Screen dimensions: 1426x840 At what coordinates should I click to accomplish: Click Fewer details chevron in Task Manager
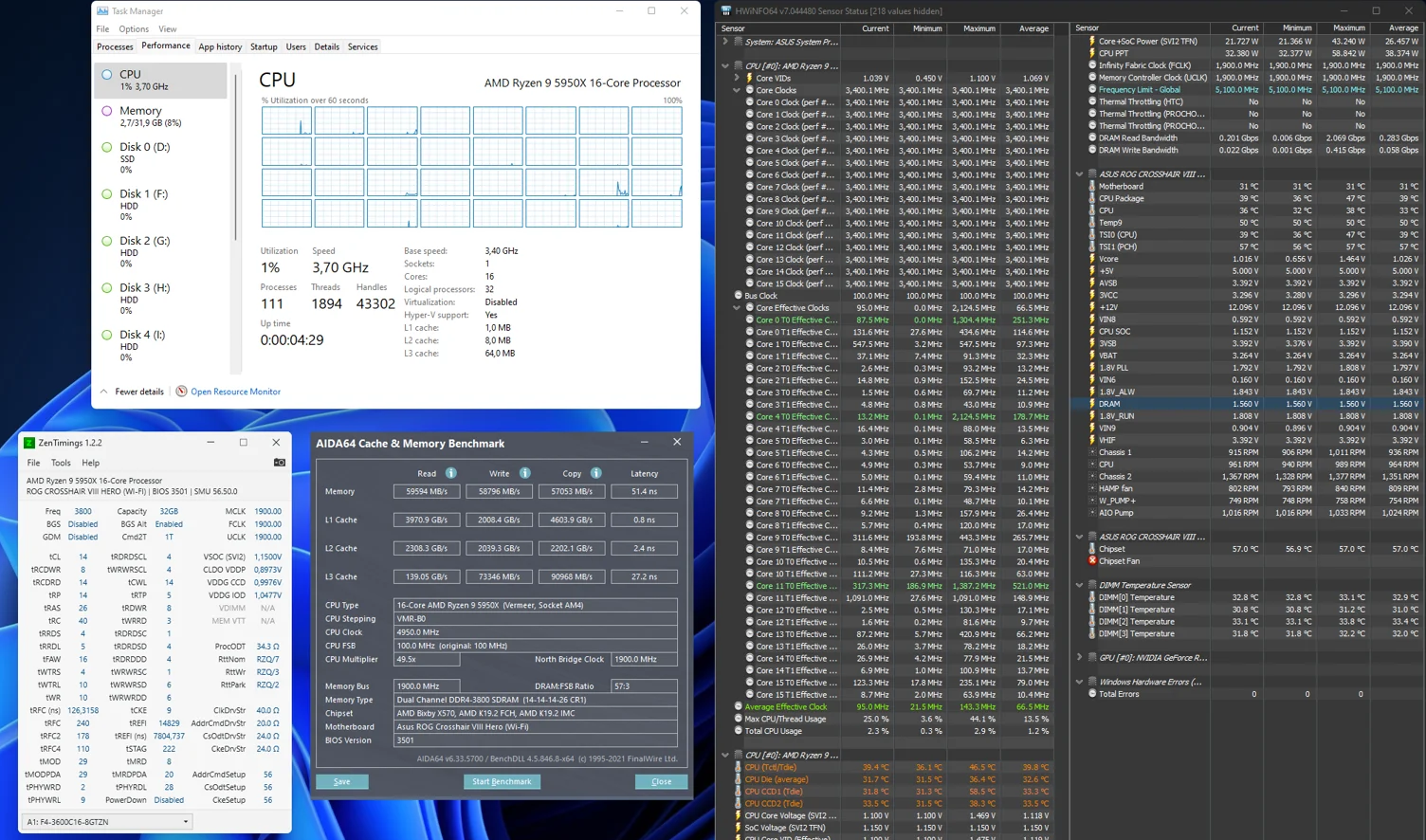click(103, 392)
